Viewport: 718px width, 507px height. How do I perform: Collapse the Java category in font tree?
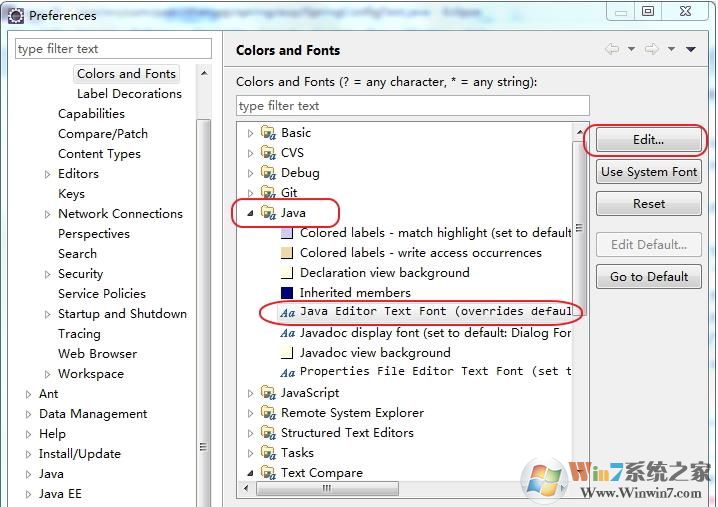point(250,213)
